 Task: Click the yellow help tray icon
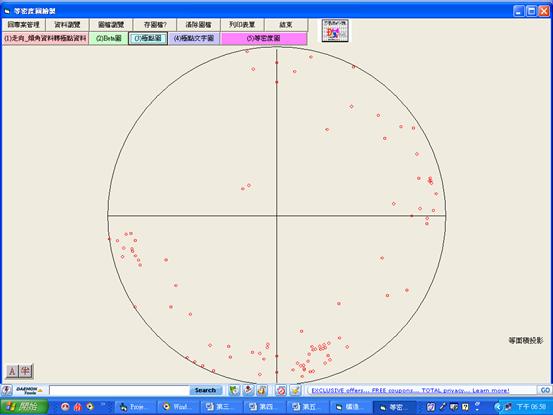pyautogui.click(x=465, y=407)
